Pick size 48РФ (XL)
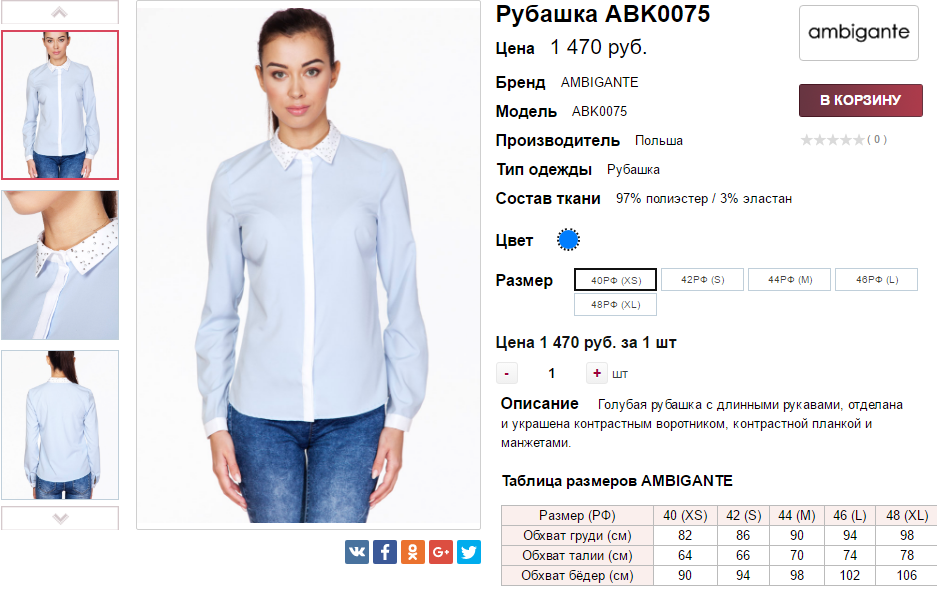Image resolution: width=937 pixels, height=592 pixels. (x=616, y=305)
